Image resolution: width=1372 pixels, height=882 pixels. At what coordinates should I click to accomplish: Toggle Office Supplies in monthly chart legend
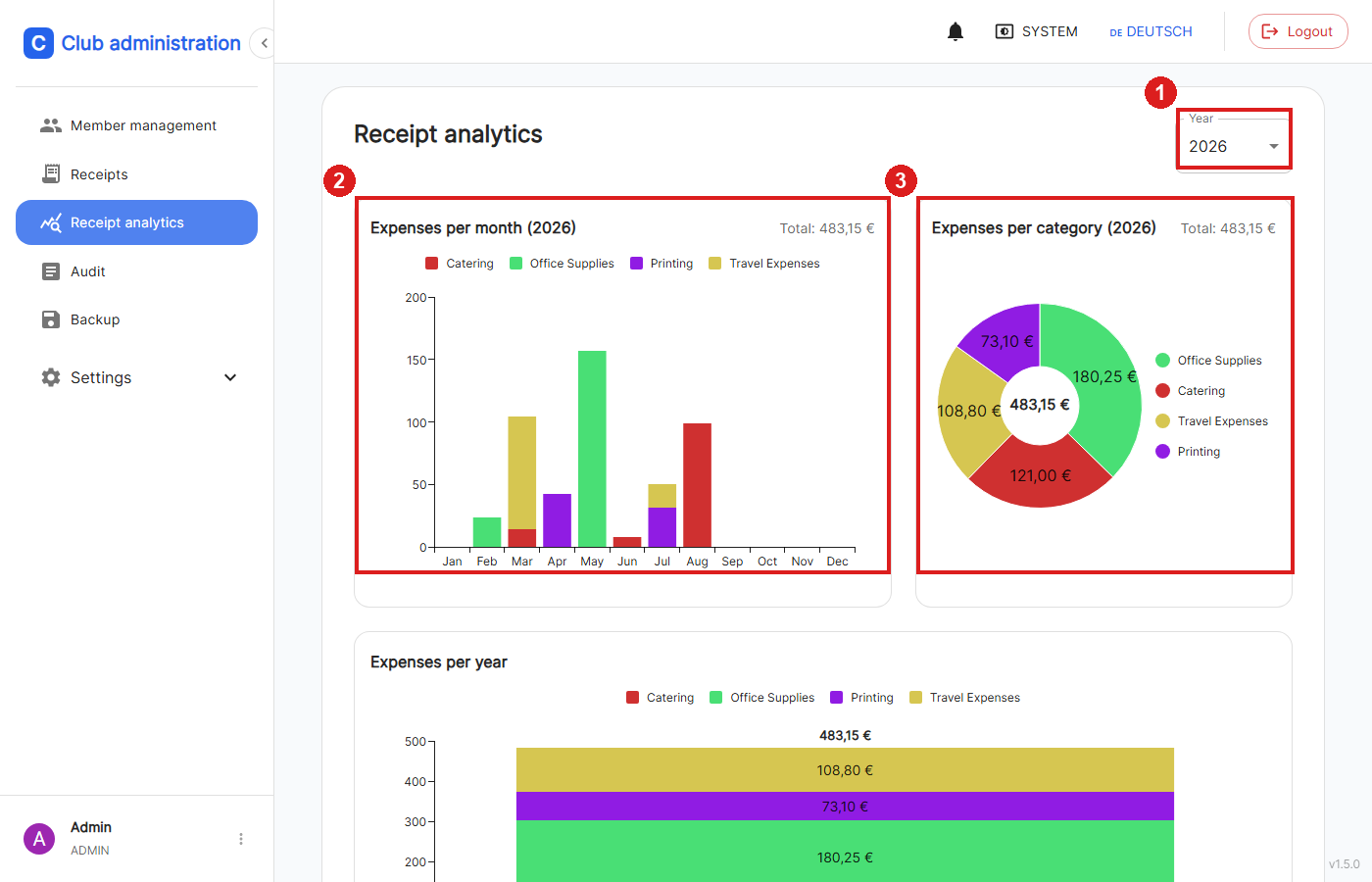562,264
